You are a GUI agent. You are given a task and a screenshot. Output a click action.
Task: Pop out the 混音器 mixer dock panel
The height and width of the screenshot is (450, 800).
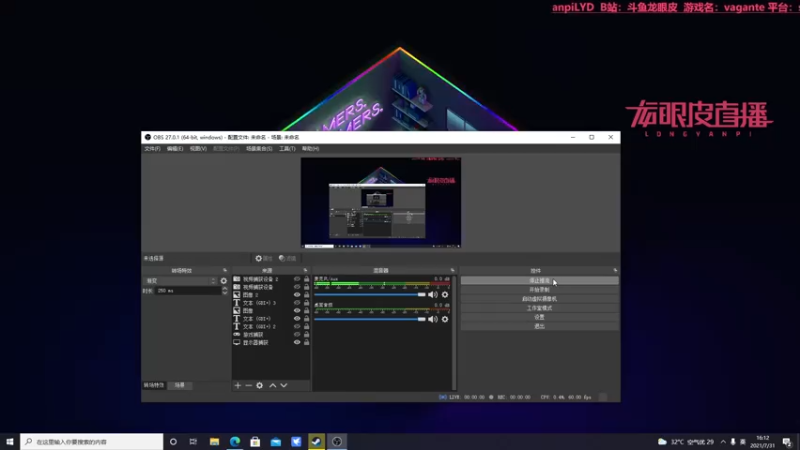coord(452,270)
